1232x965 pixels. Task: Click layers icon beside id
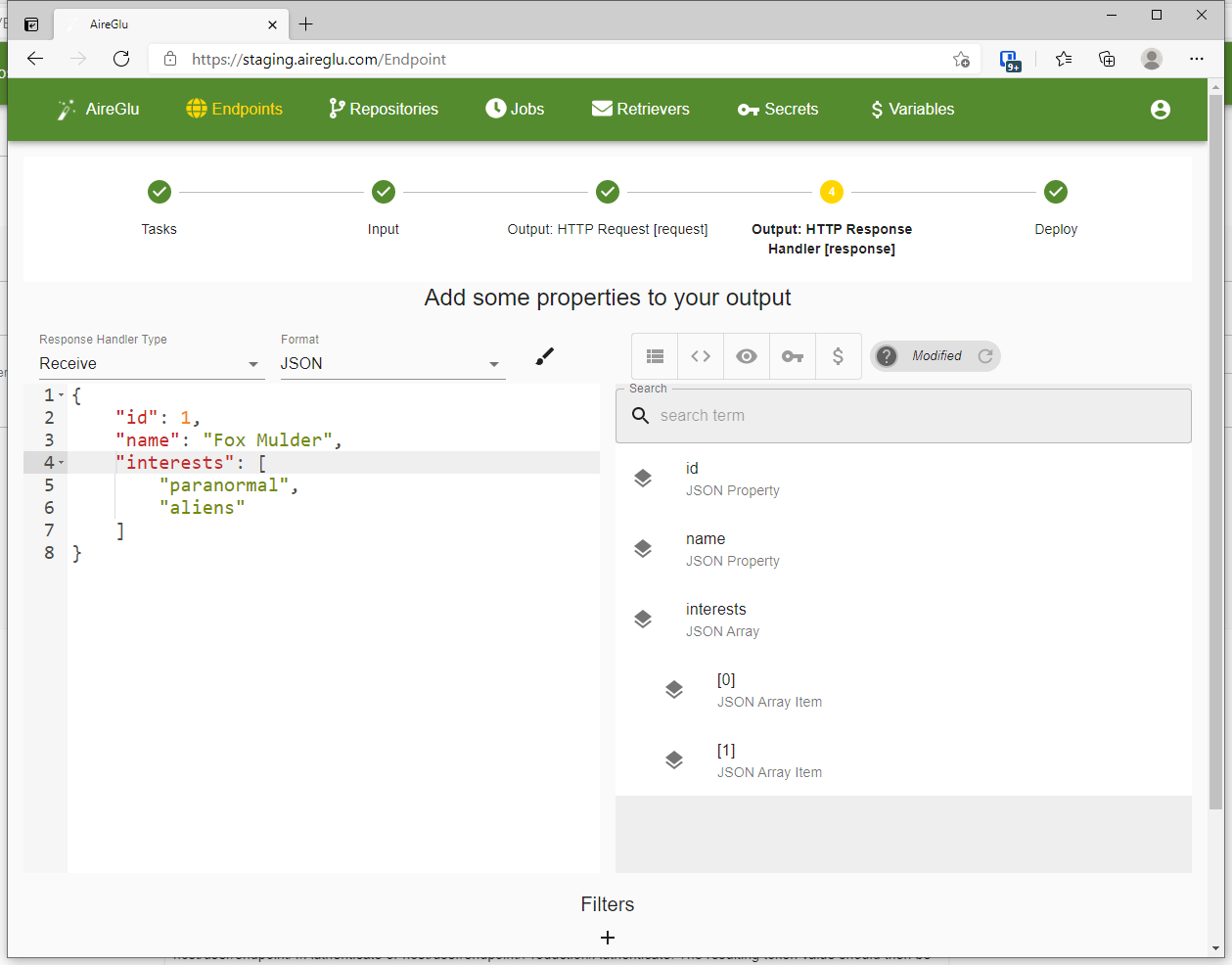[x=643, y=479]
